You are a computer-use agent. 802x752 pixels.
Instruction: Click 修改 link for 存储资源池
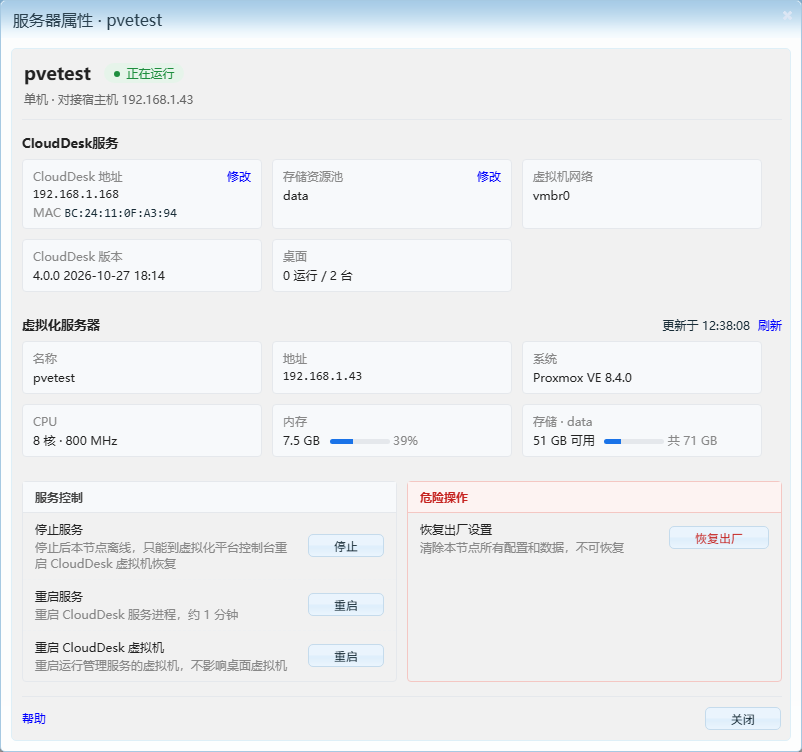[x=489, y=176]
